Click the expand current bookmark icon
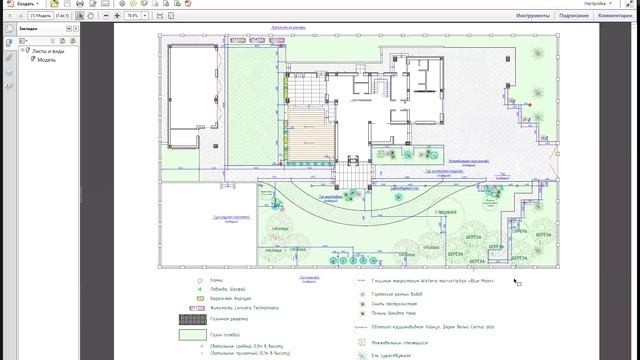The image size is (640, 360). 73,41
